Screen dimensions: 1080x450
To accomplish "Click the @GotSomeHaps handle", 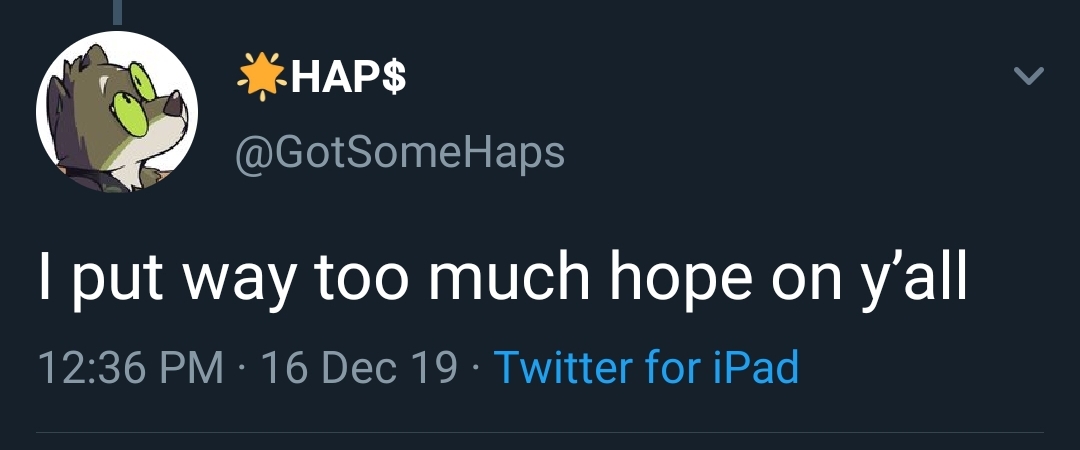I will coord(399,153).
